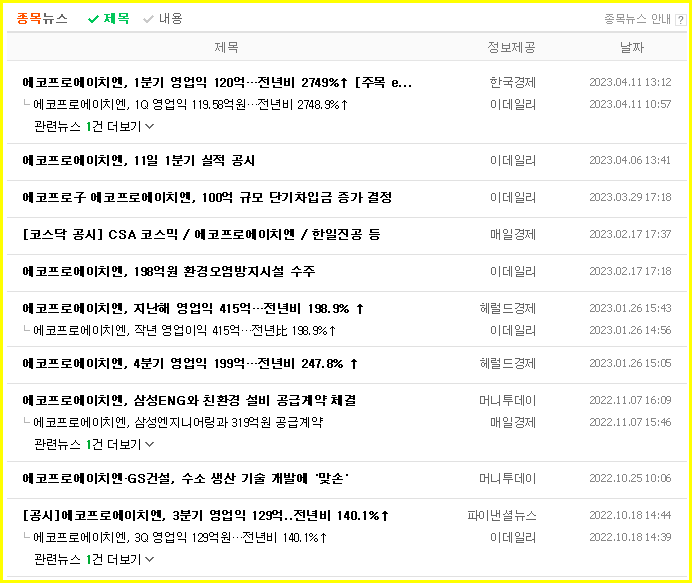Expand 관련뉴스 1건 더보기 under 1분기 영업익 120억
692x583 pixels.
click(94, 127)
